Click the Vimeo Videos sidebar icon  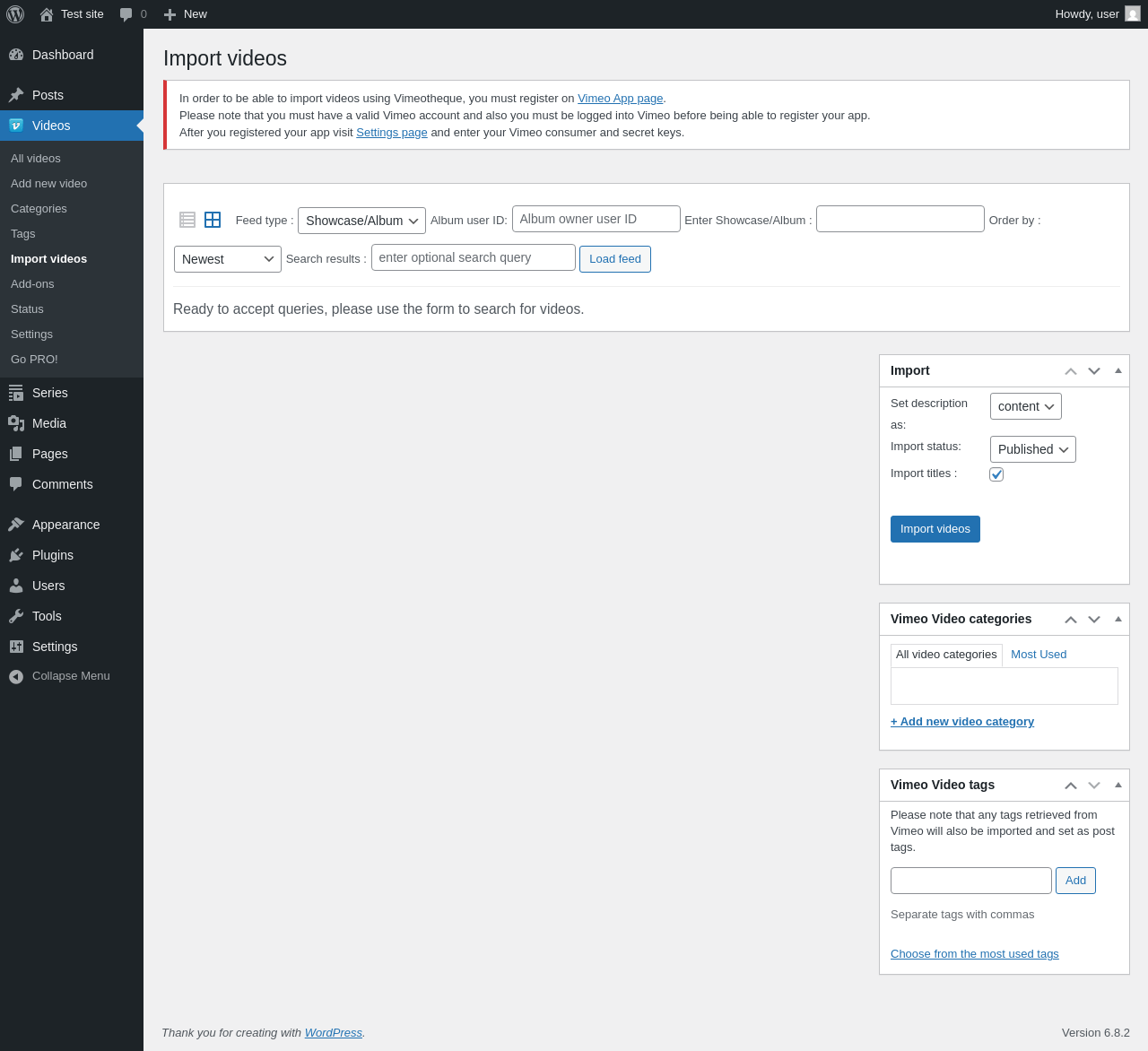point(16,126)
